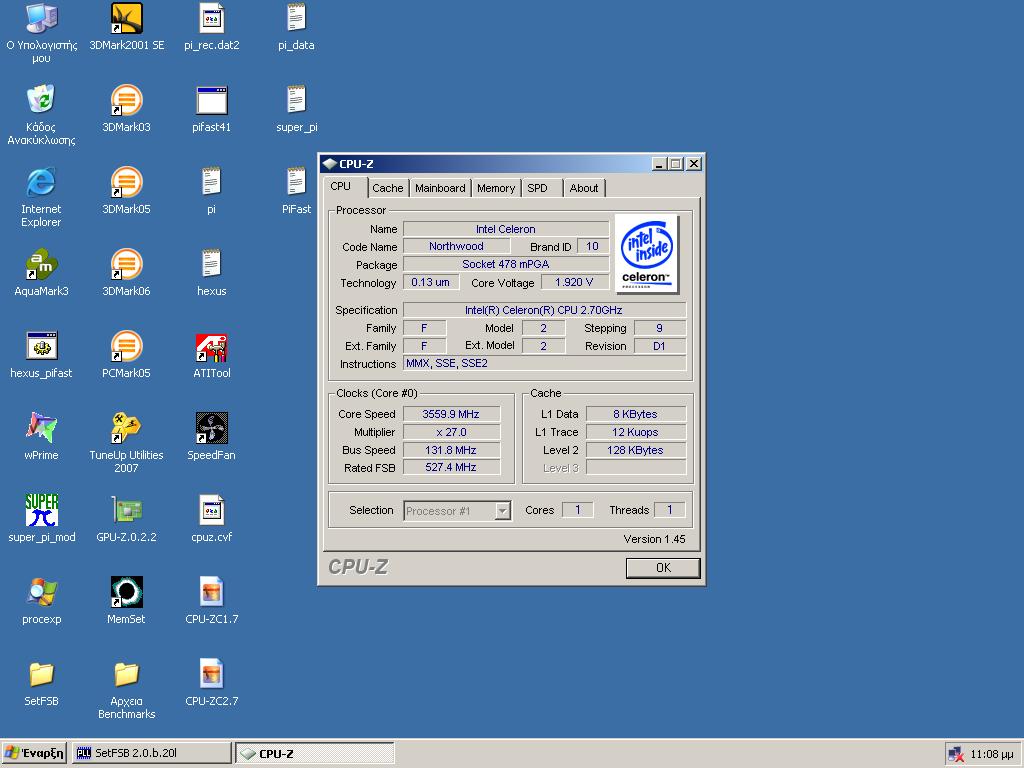Click CPU-Z taskbar button
1024x768 pixels.
coord(315,753)
